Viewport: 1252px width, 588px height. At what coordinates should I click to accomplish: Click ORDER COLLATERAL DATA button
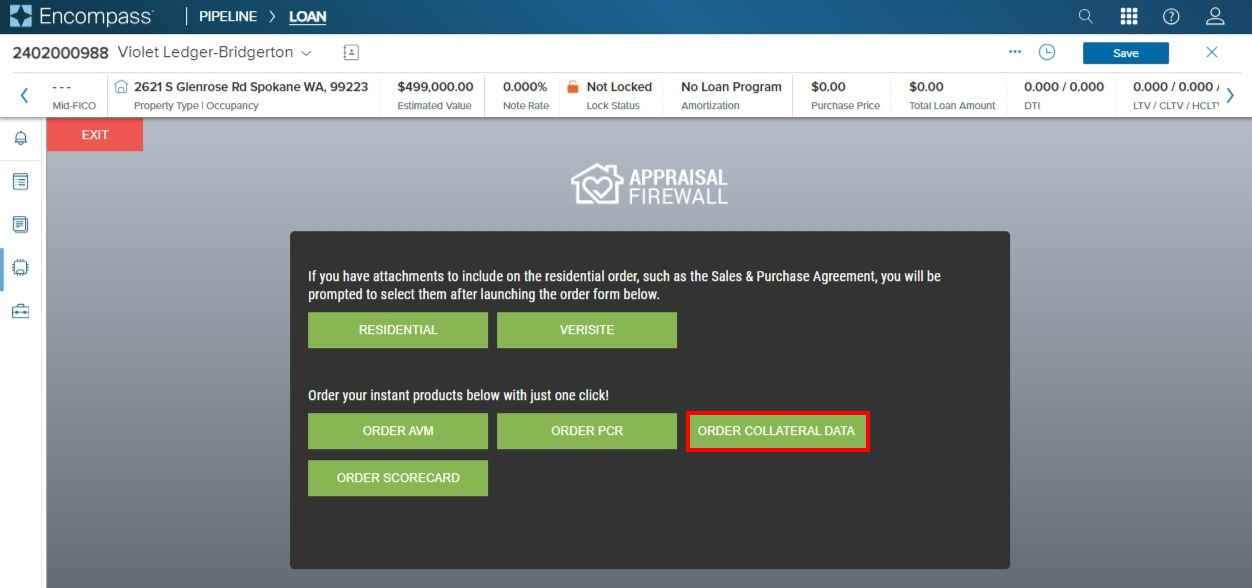[x=777, y=431]
